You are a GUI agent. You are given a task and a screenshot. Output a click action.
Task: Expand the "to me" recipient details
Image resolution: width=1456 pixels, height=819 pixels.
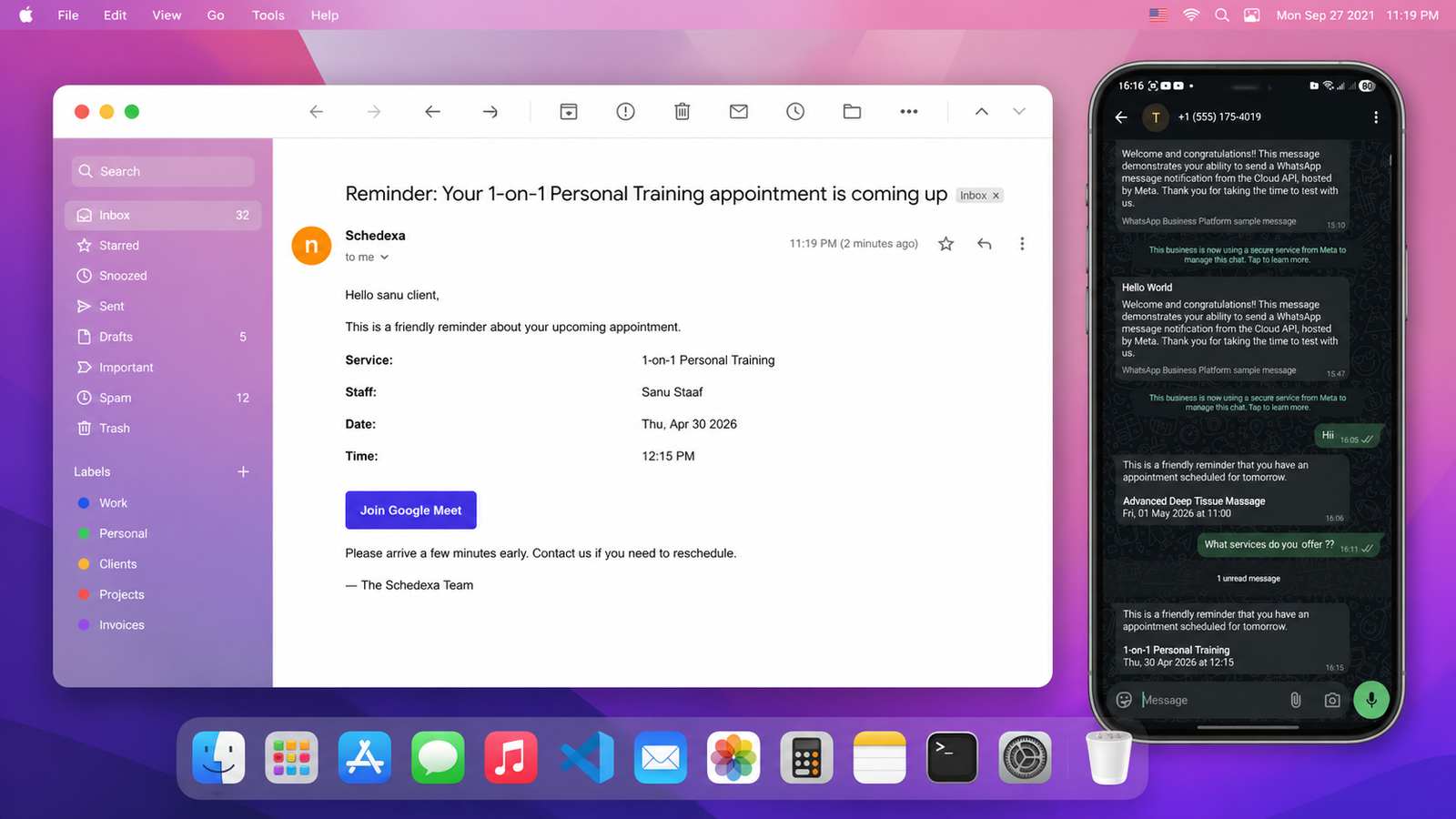point(384,258)
